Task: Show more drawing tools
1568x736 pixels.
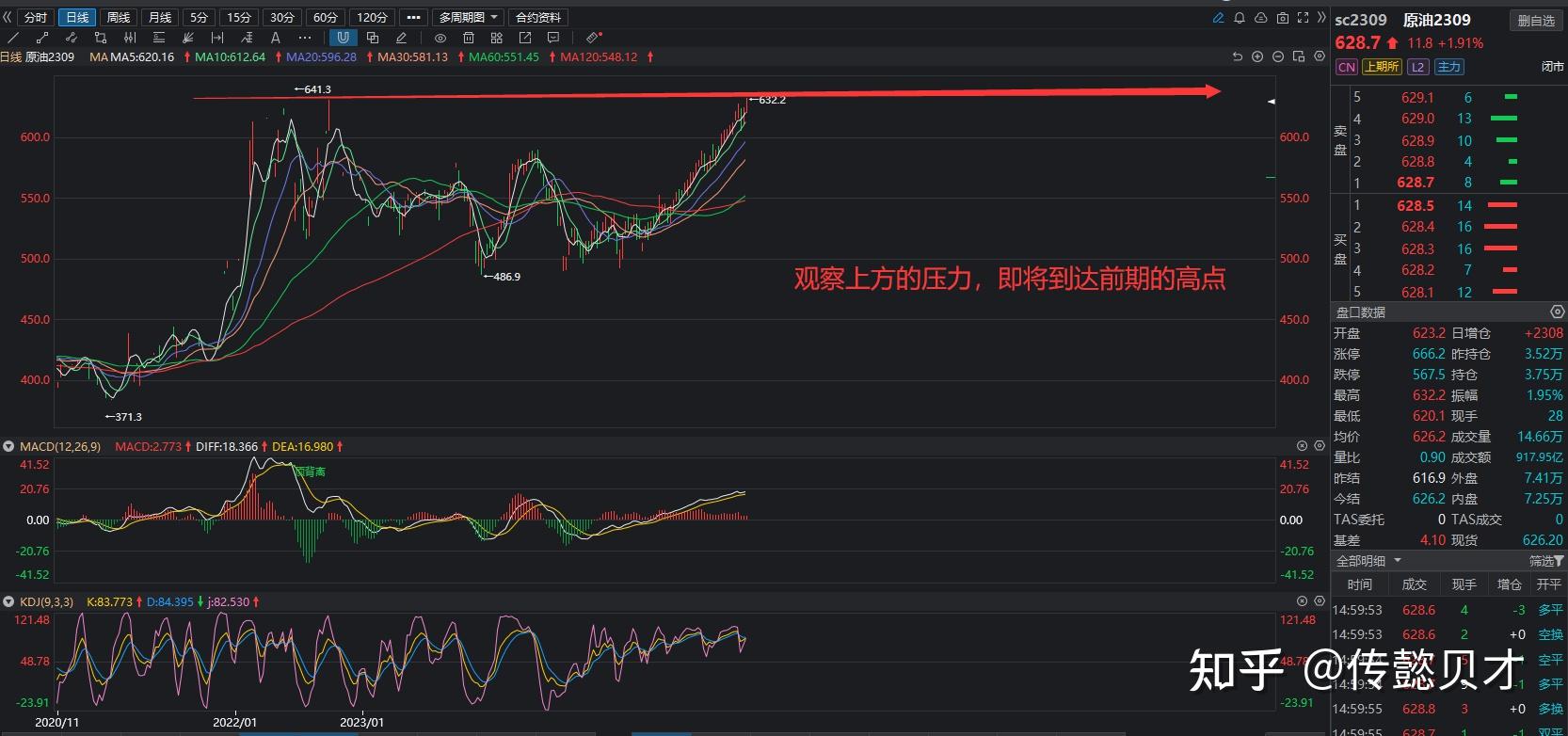Action: (304, 38)
